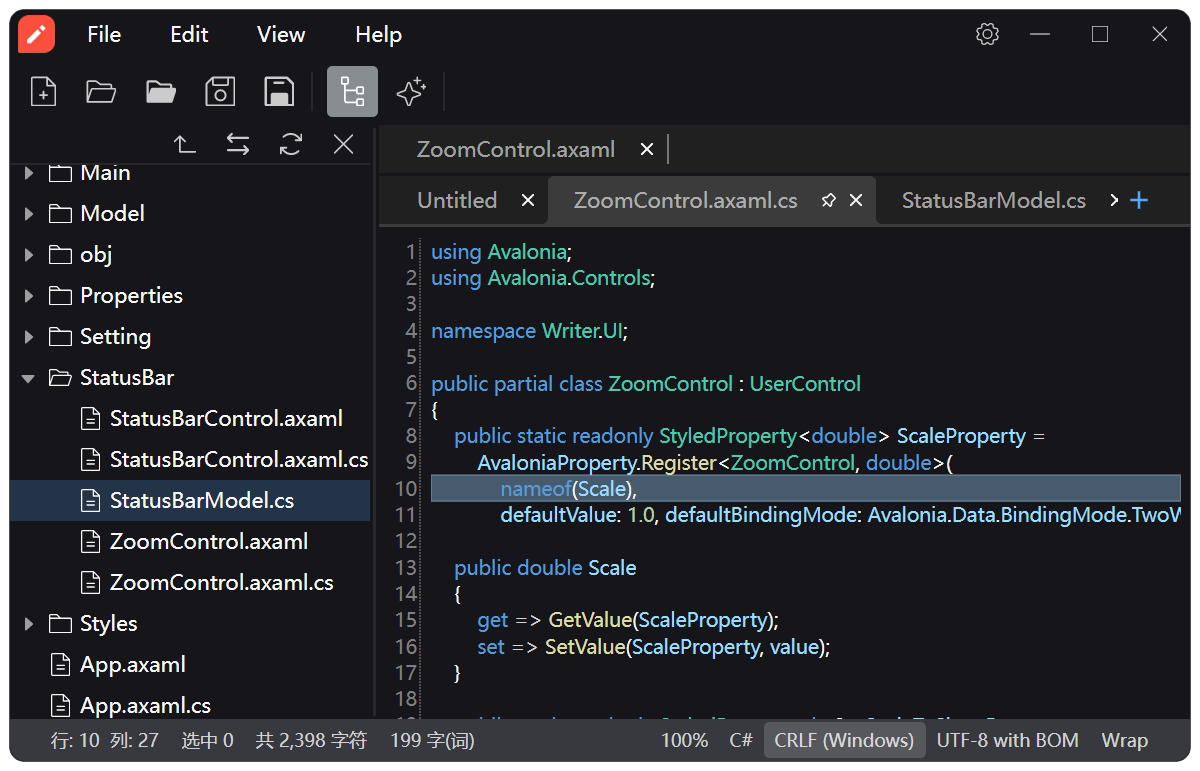Open the View menu
1200x771 pixels.
point(281,34)
